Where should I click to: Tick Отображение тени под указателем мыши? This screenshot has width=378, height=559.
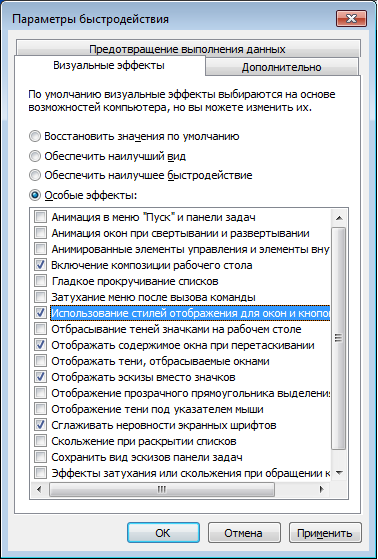40,409
